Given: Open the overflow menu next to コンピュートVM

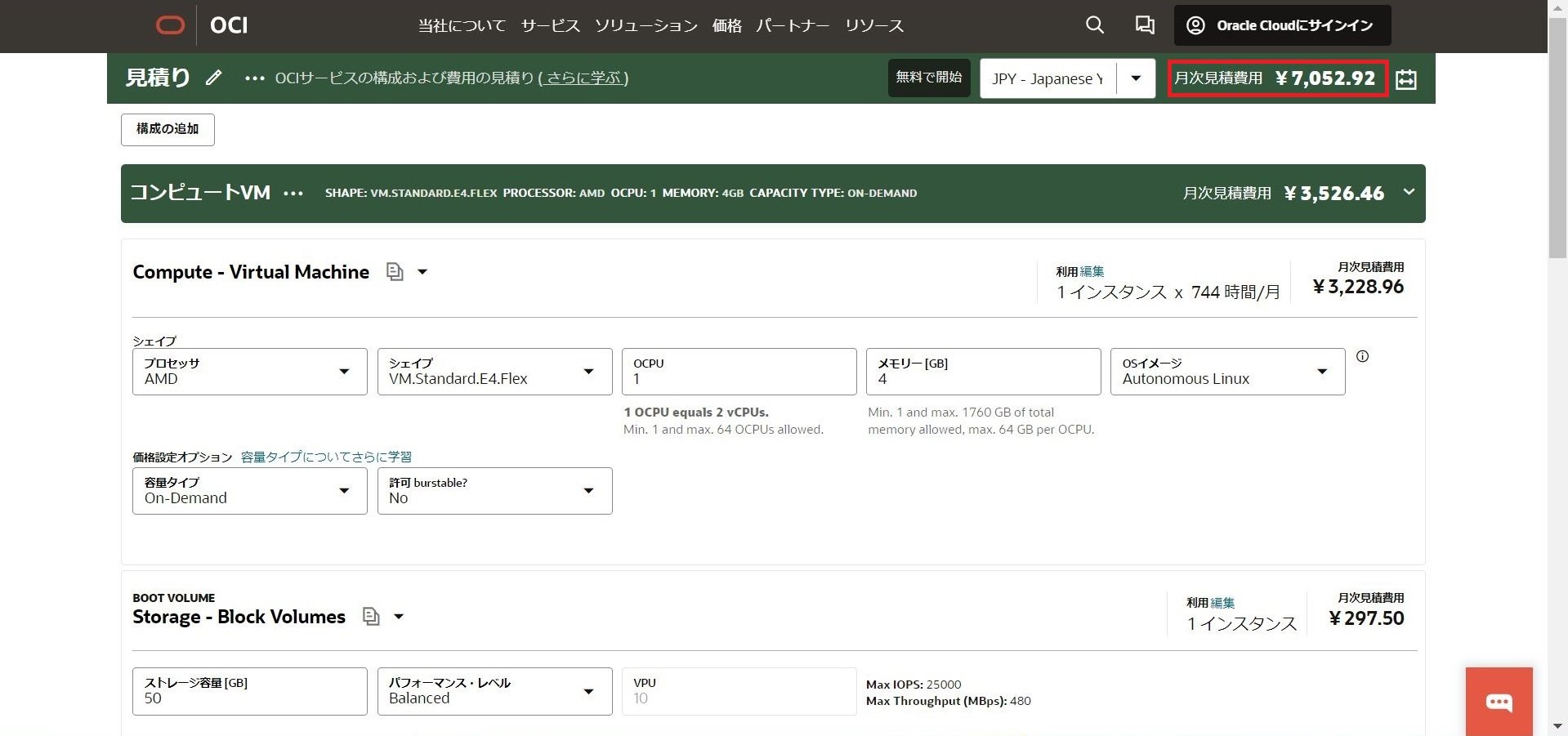Looking at the screenshot, I should point(292,193).
